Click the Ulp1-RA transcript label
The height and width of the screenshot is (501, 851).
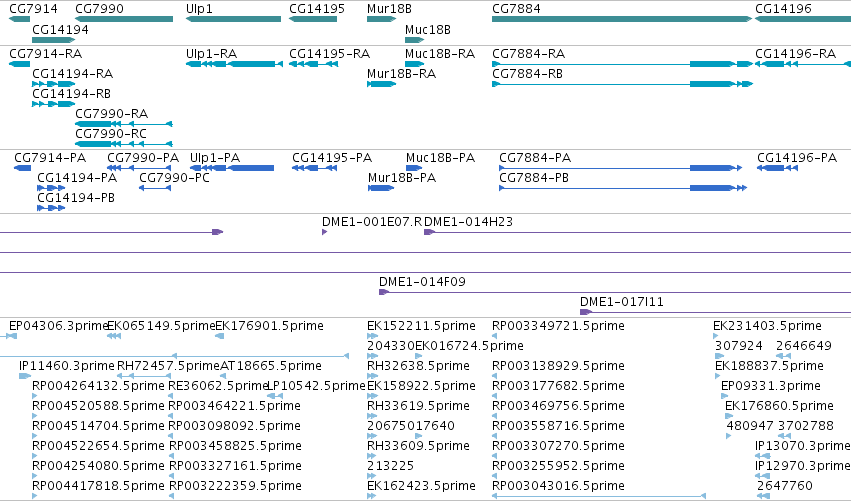click(211, 54)
